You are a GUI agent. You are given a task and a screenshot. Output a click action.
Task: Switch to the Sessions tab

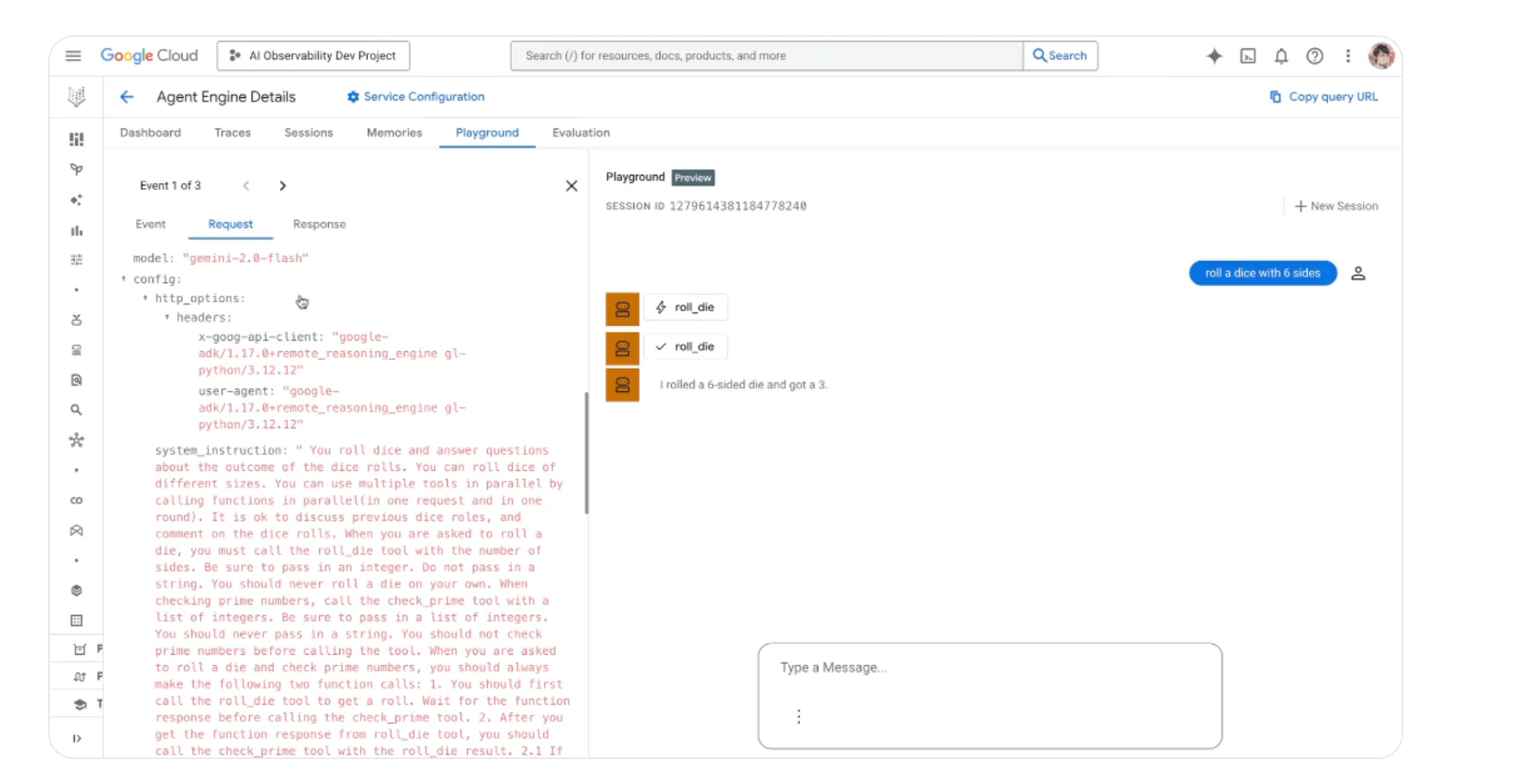[x=308, y=133]
